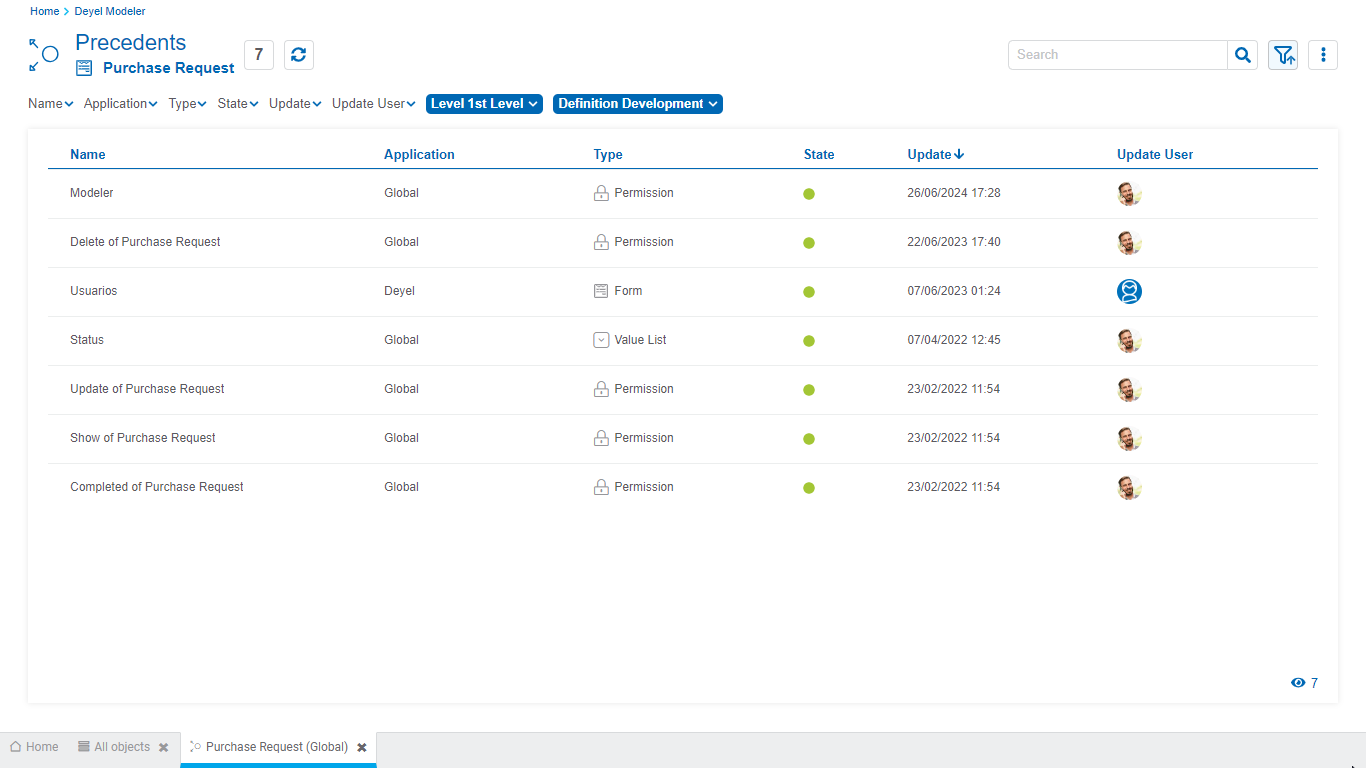Switch to the All objects tab
Viewport: 1366px width, 768px height.
tap(114, 747)
